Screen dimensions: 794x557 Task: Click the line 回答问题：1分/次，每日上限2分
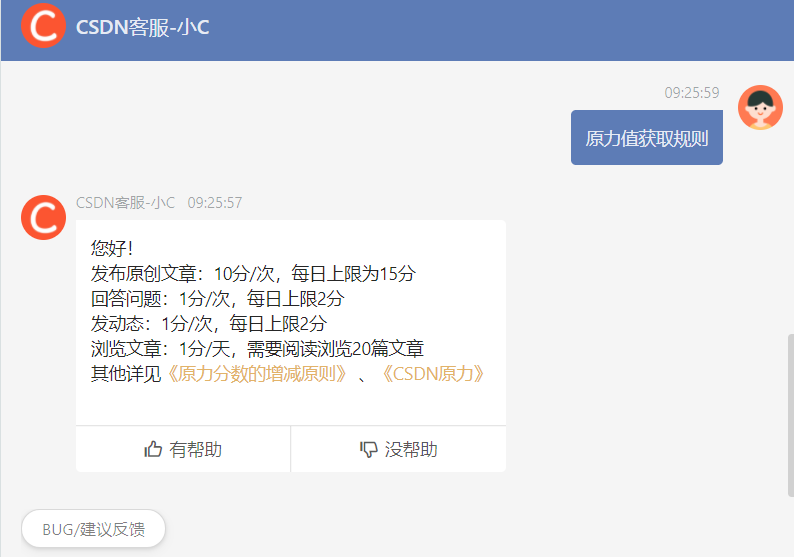[218, 299]
